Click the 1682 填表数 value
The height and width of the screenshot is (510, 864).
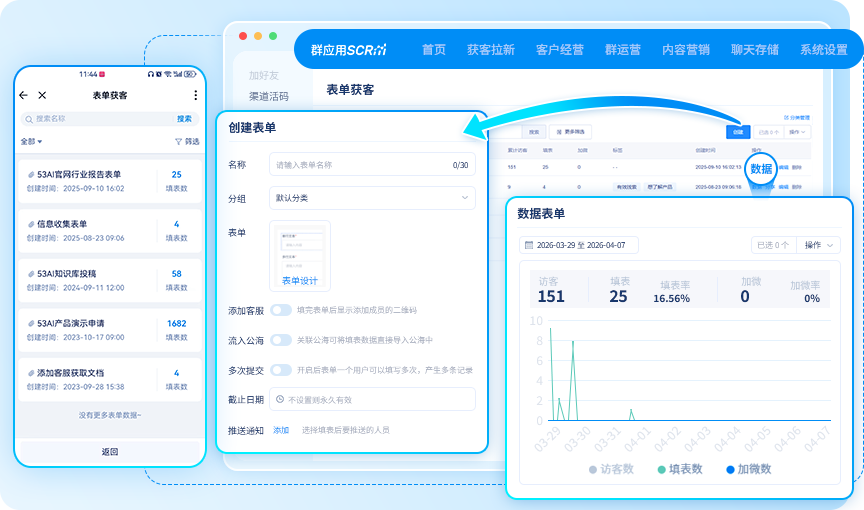pos(176,323)
